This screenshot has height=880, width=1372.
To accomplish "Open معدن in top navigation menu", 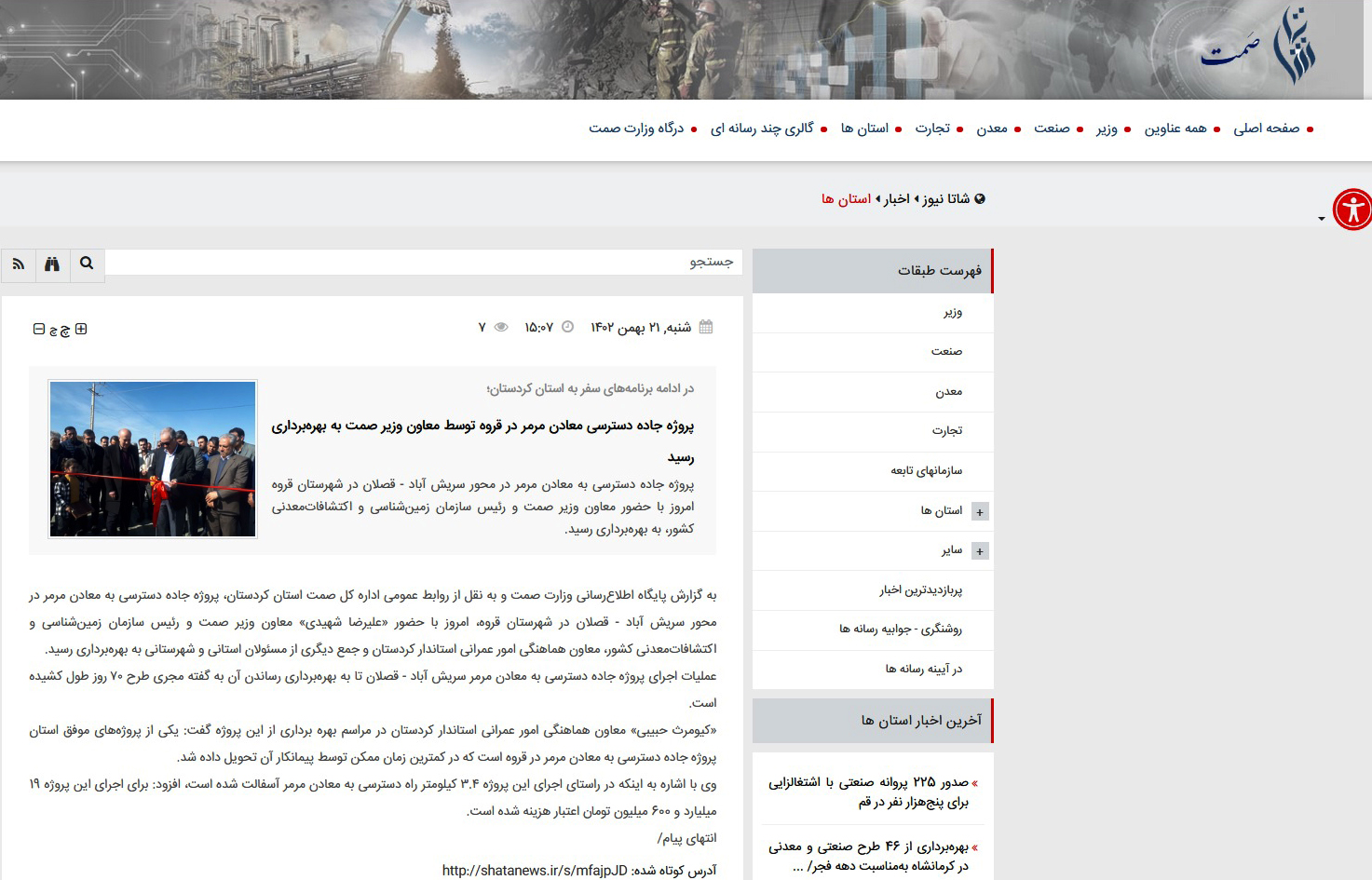I will click(x=992, y=129).
